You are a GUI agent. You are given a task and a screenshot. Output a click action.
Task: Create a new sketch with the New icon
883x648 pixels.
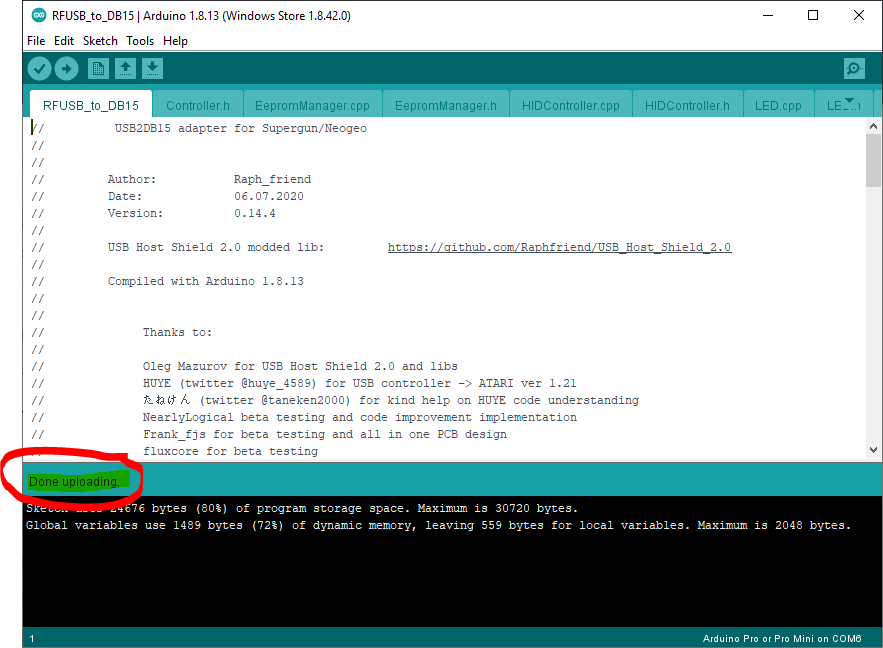[98, 69]
